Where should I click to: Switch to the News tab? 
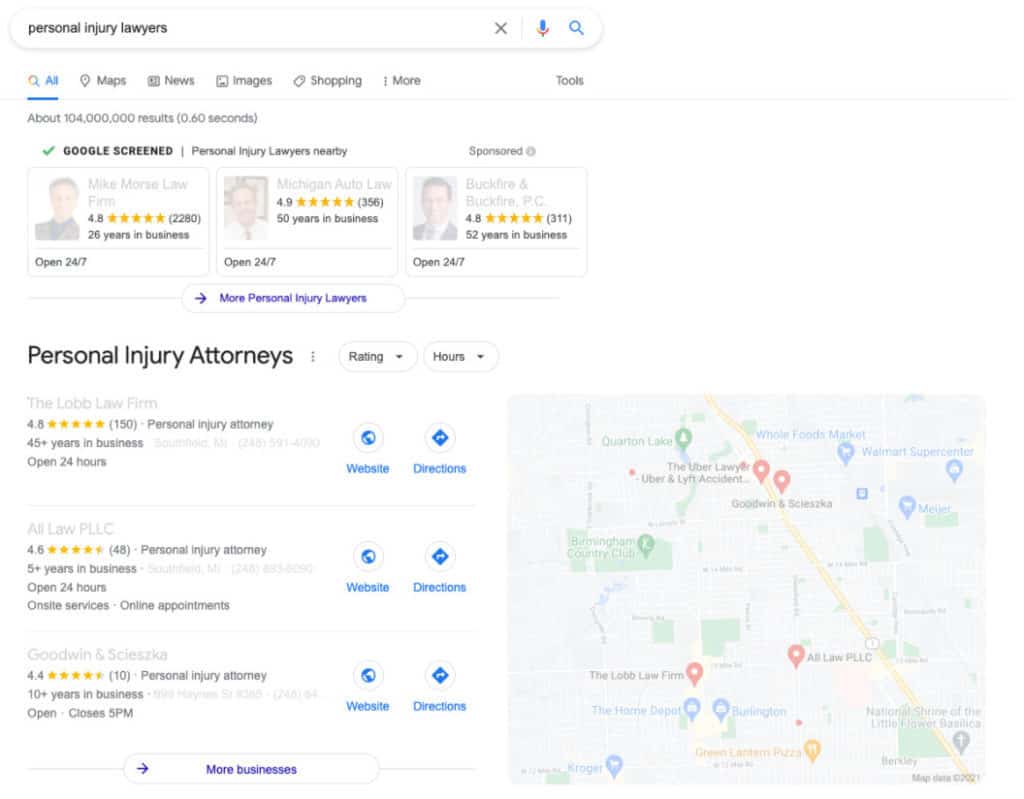pyautogui.click(x=171, y=81)
